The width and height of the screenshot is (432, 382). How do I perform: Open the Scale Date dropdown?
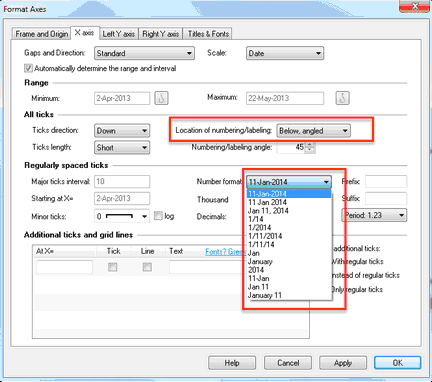pos(285,53)
